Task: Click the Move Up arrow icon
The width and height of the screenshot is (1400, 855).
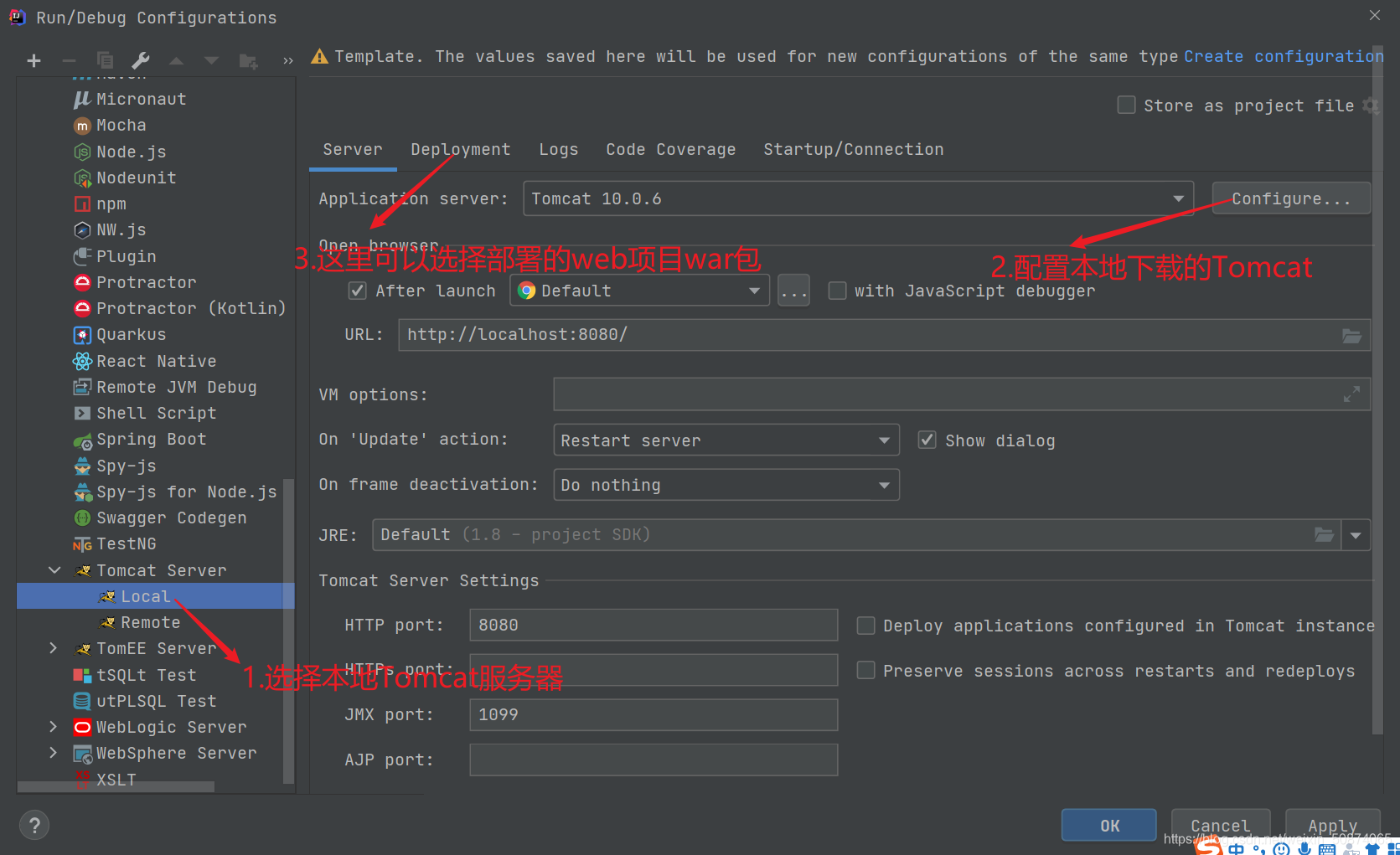Action: [x=176, y=60]
